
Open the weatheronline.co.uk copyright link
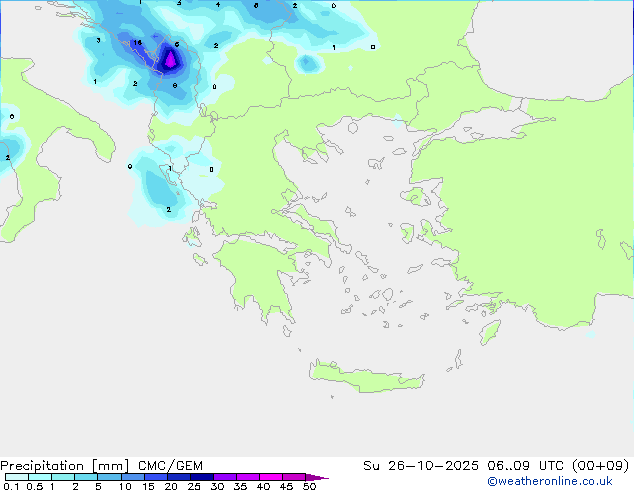click(550, 481)
